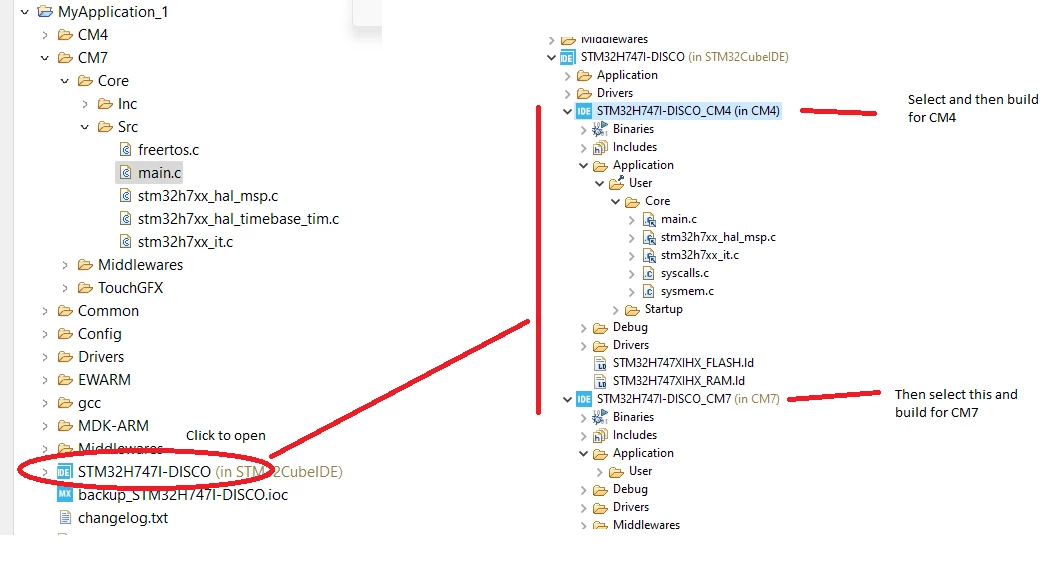
Task: Expand the TouchGFX folder chevron
Action: (x=65, y=288)
